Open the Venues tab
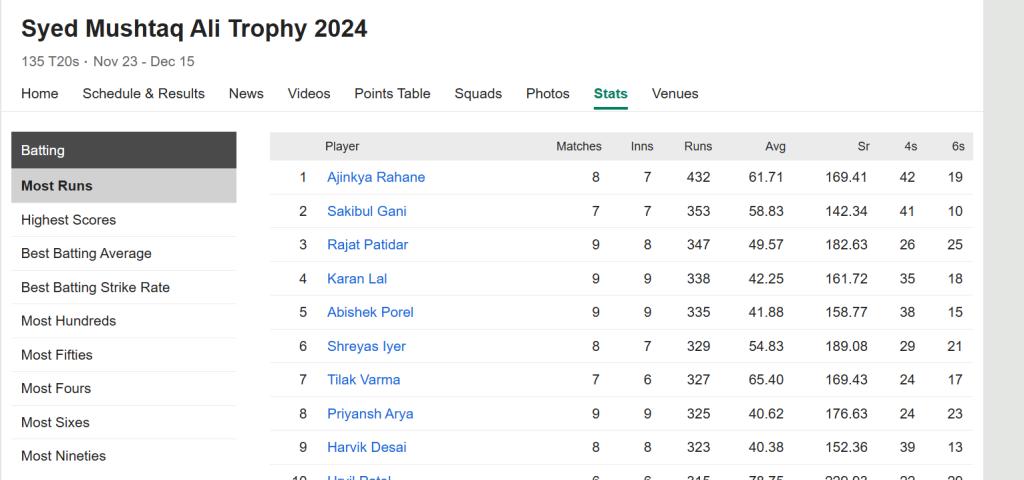 (675, 93)
